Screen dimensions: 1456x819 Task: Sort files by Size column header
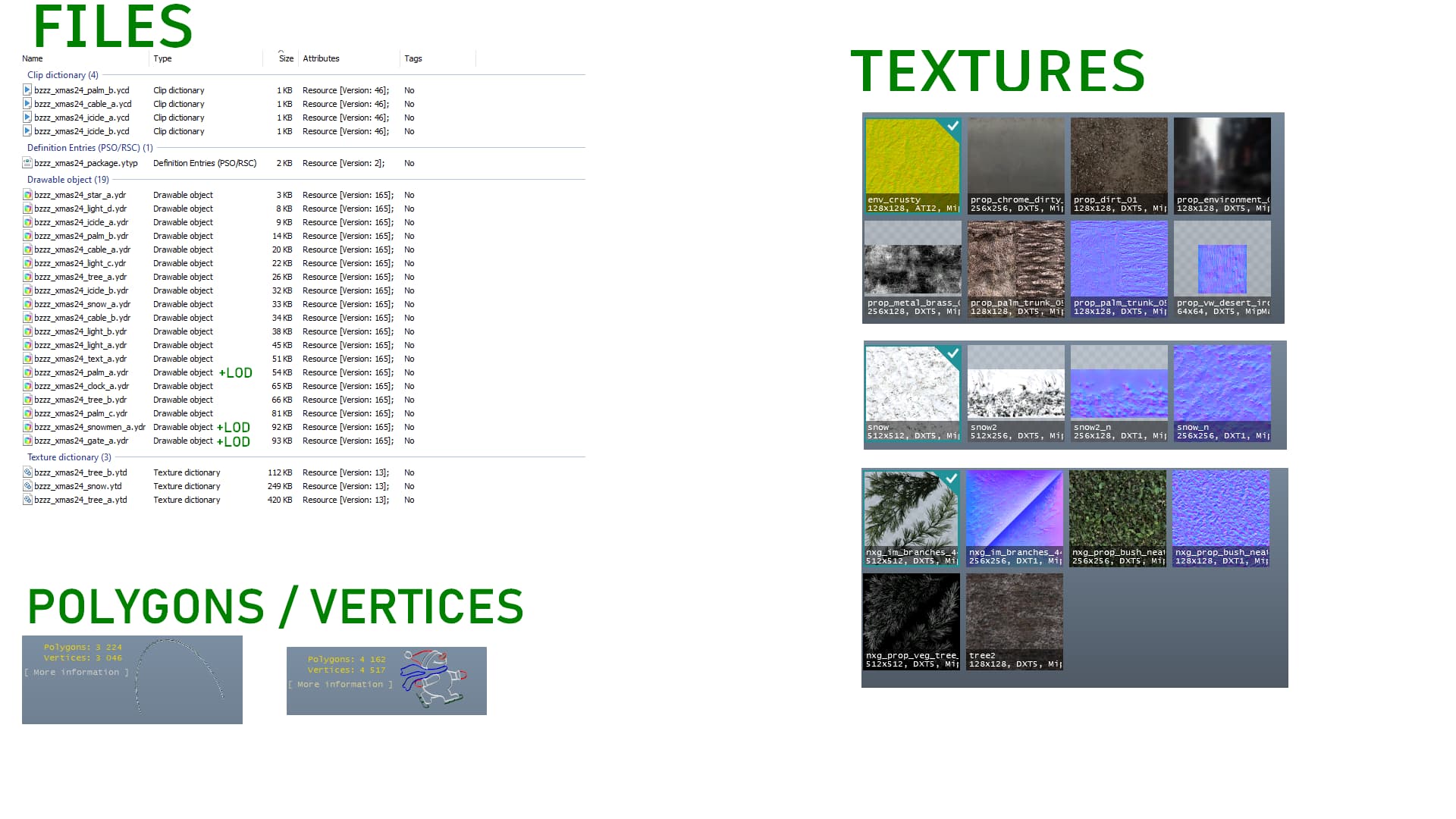(x=286, y=58)
